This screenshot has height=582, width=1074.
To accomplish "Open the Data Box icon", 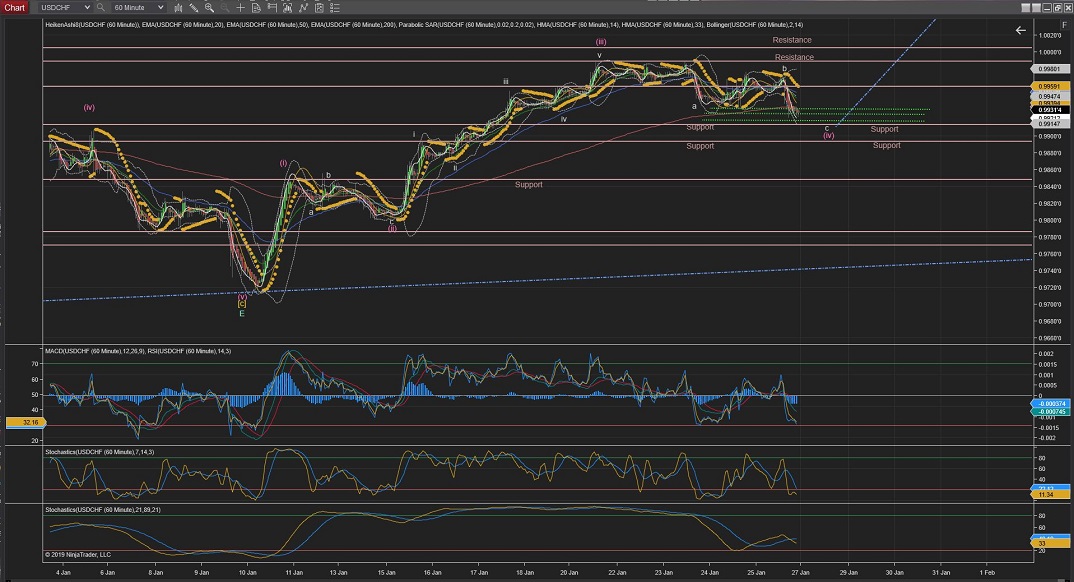I will pos(255,7).
